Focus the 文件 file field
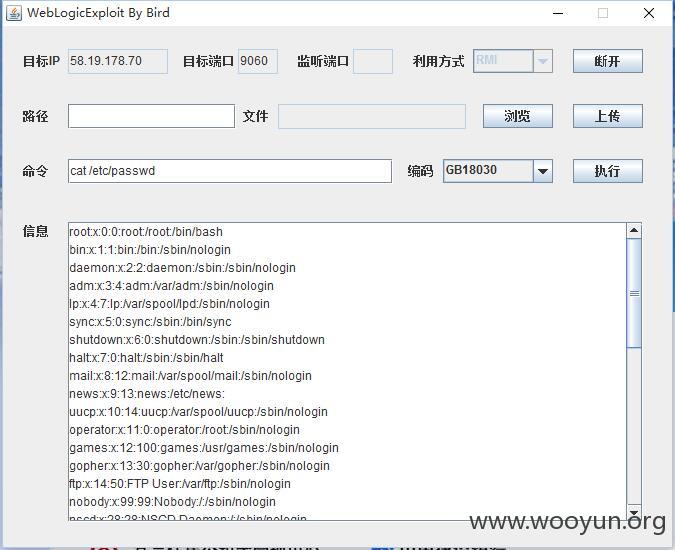Screen dimensions: 675x550 tap(372, 116)
